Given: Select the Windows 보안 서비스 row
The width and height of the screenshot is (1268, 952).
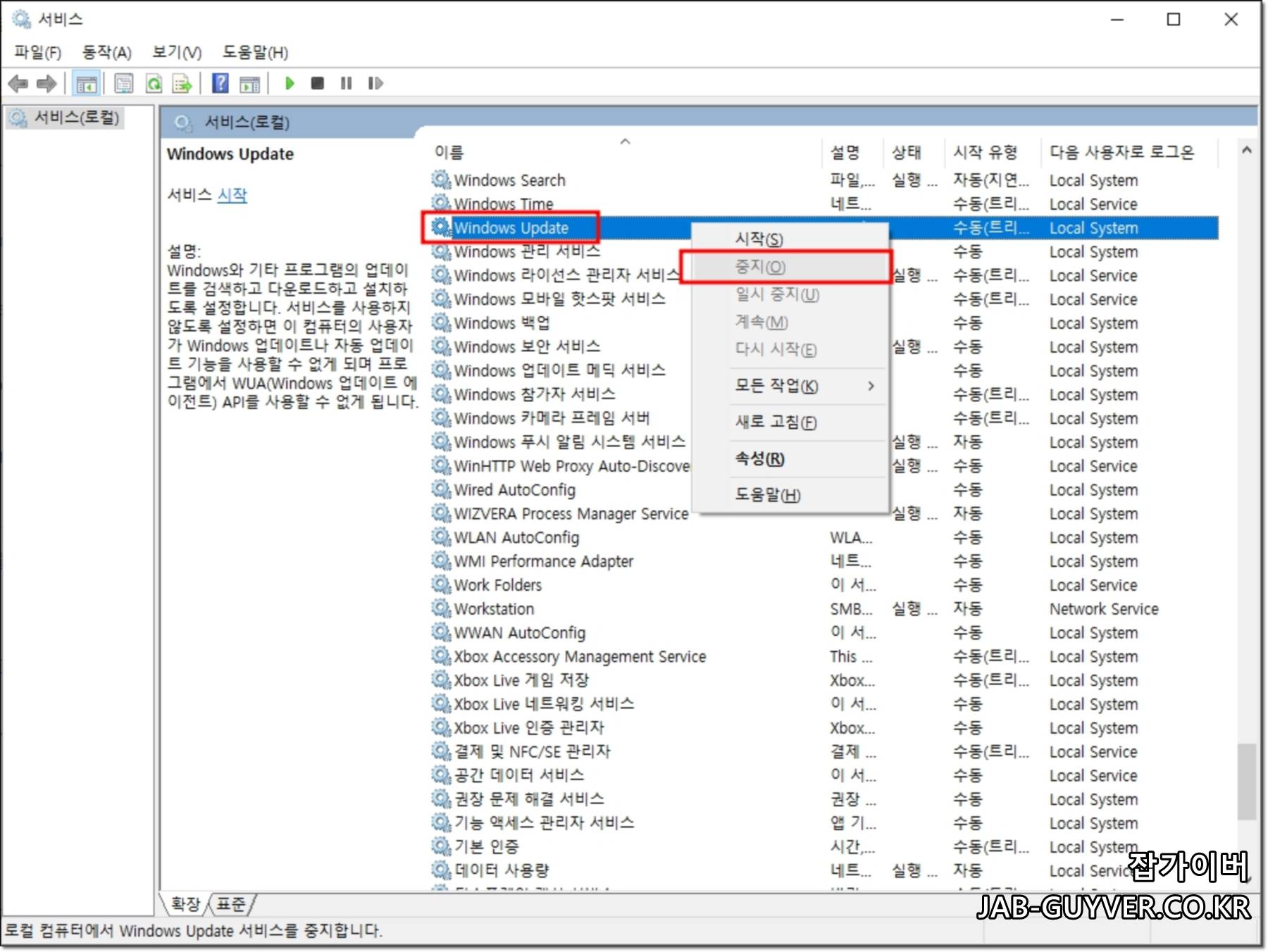Looking at the screenshot, I should click(x=823, y=346).
